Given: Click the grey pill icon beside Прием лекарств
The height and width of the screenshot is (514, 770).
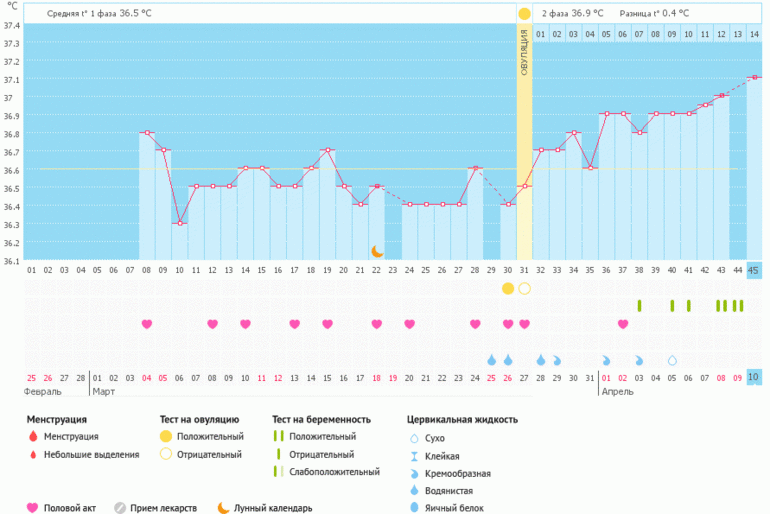Looking at the screenshot, I should coord(121,508).
